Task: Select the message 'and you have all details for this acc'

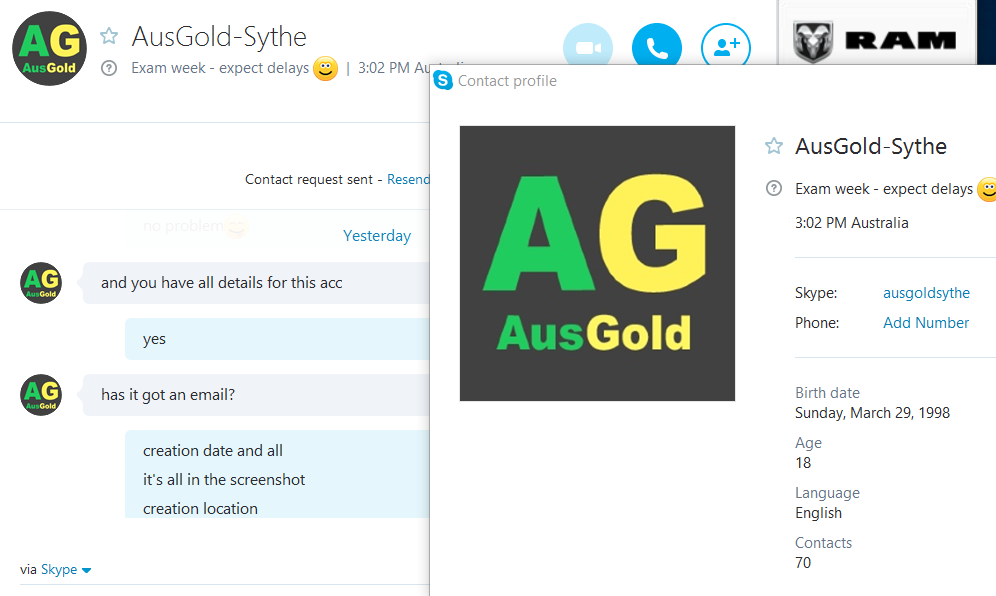Action: (x=222, y=283)
